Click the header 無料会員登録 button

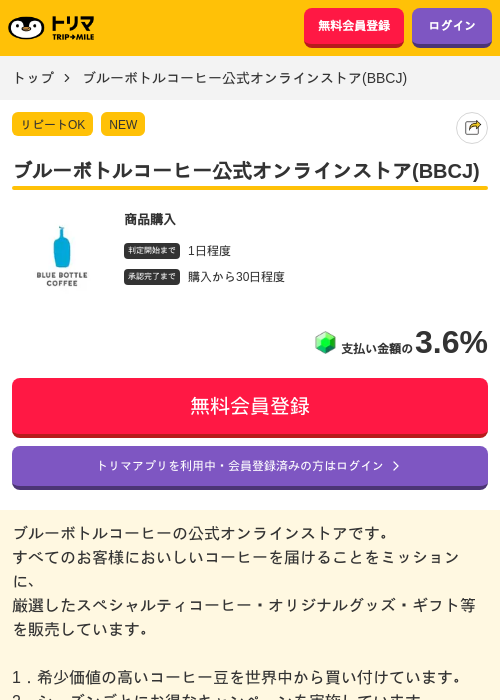(354, 27)
